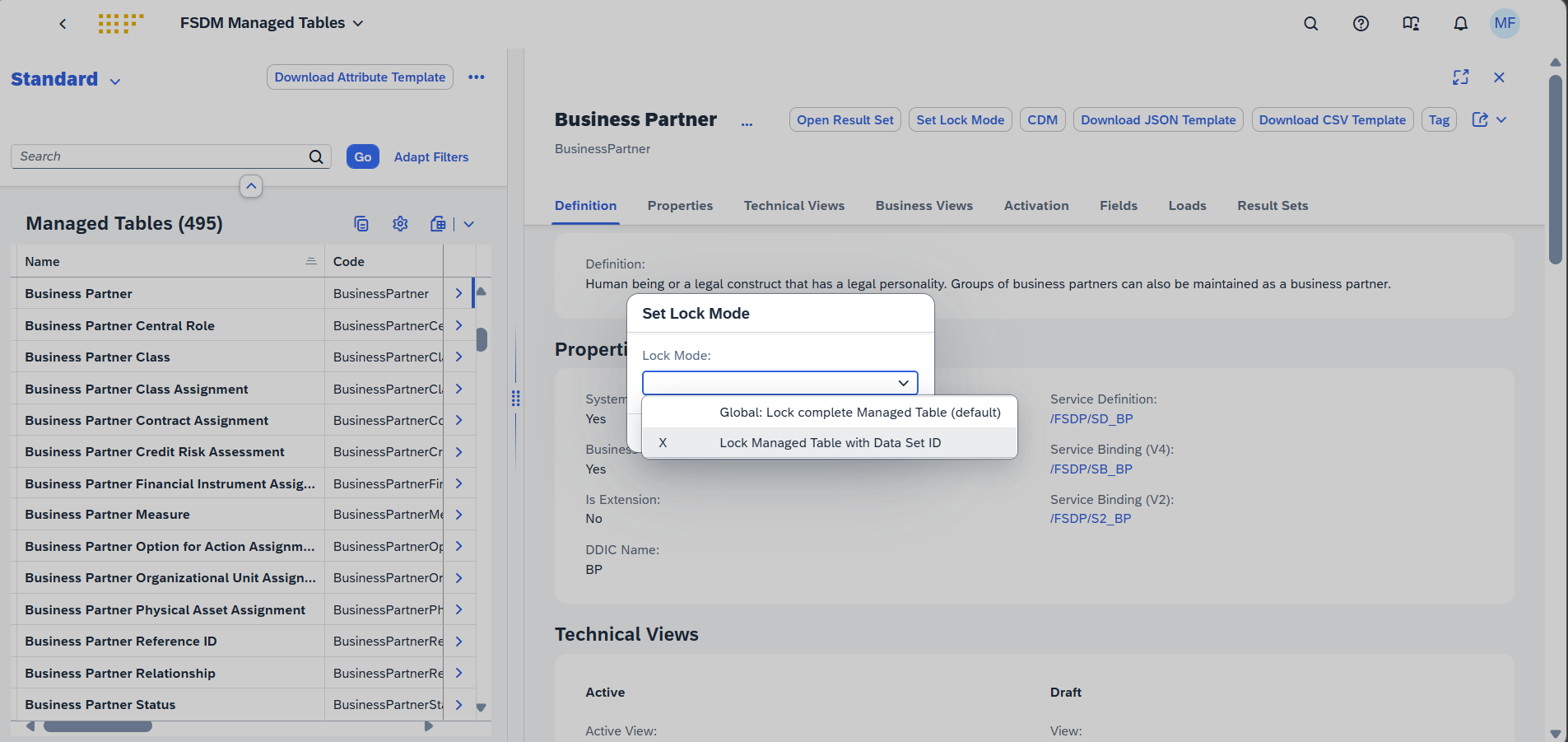The width and height of the screenshot is (1568, 742).
Task: Switch to the Technical Views tab
Action: (794, 206)
